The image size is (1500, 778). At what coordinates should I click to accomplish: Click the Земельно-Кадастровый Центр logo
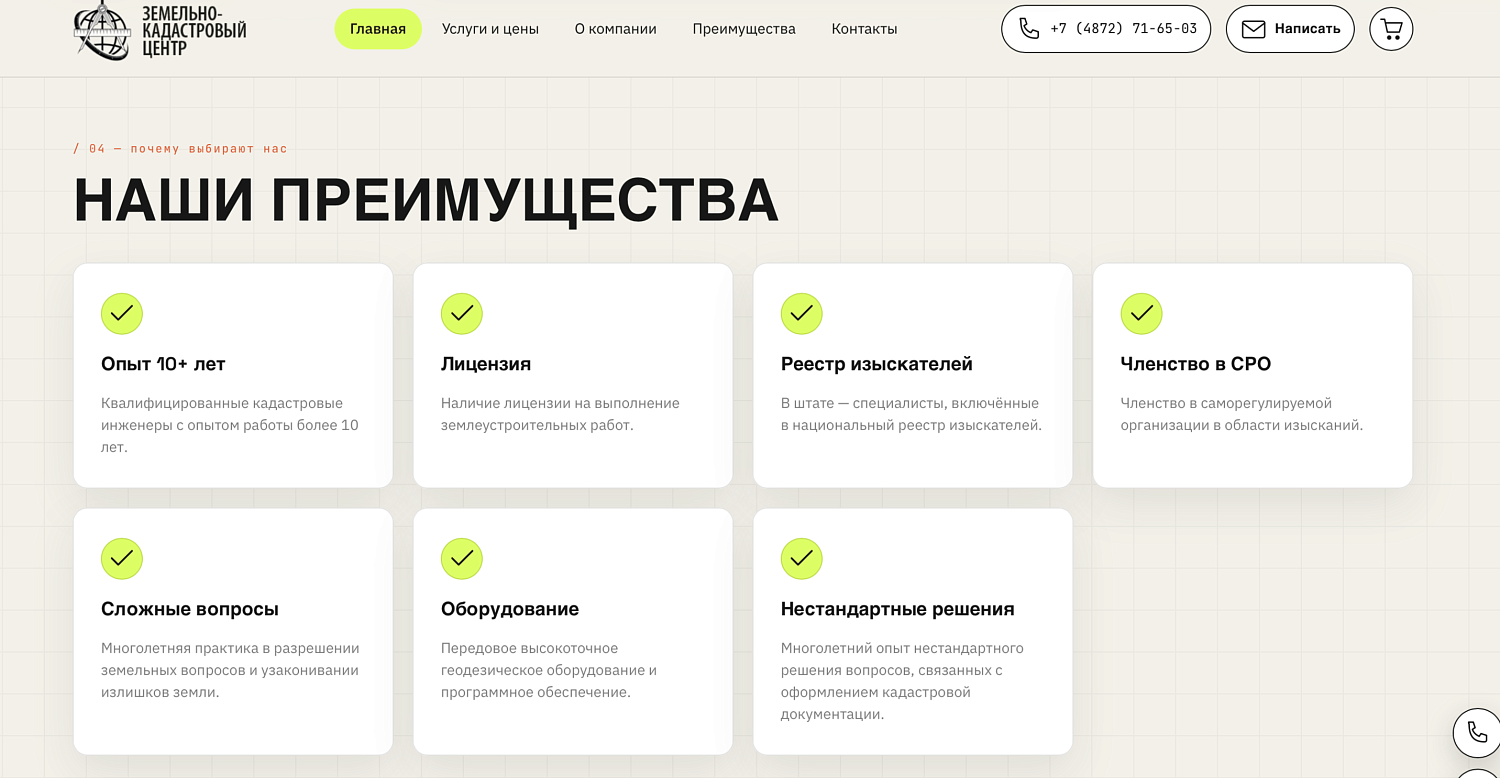160,30
